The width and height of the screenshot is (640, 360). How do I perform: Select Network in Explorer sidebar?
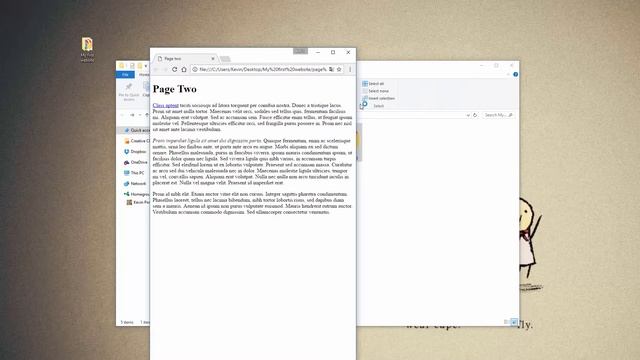tap(136, 183)
